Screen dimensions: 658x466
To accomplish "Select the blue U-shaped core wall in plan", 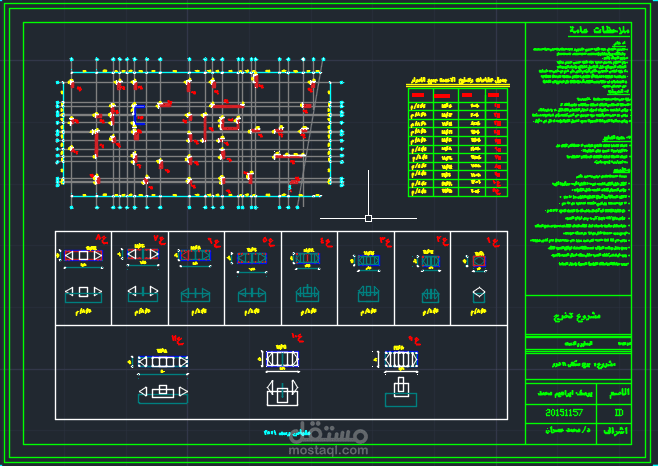I will pyautogui.click(x=138, y=115).
